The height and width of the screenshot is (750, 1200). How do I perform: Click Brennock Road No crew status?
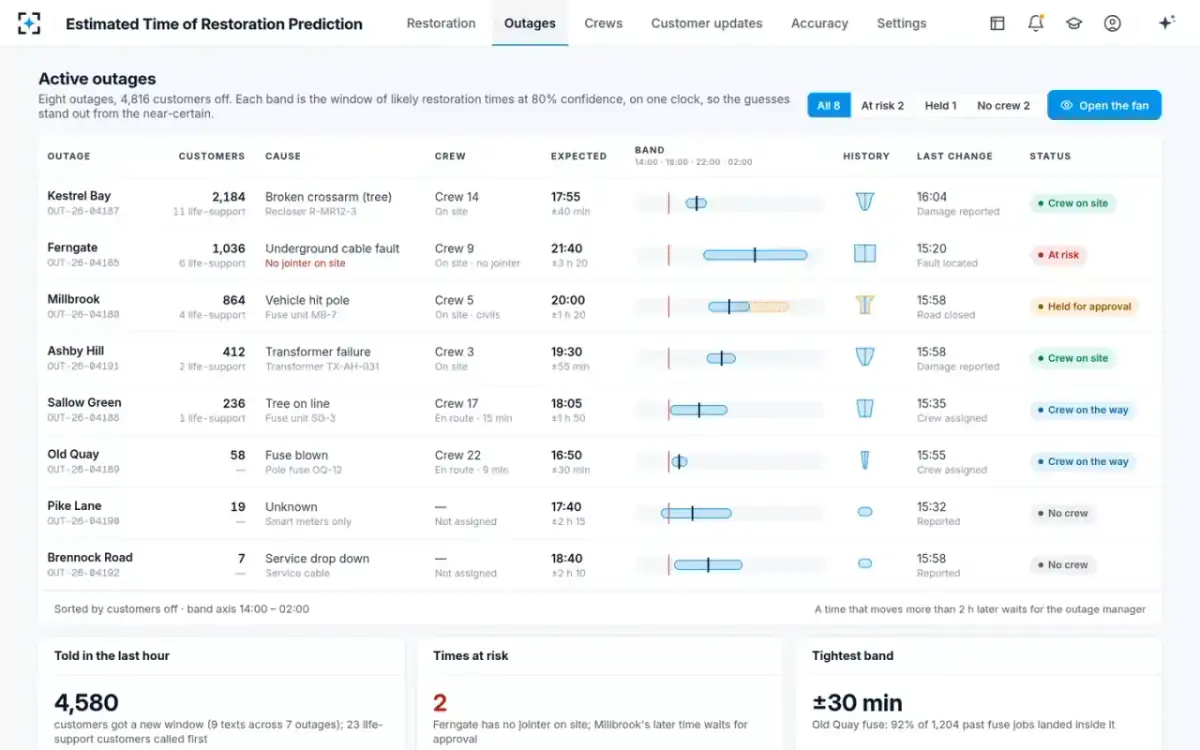tap(1062, 565)
